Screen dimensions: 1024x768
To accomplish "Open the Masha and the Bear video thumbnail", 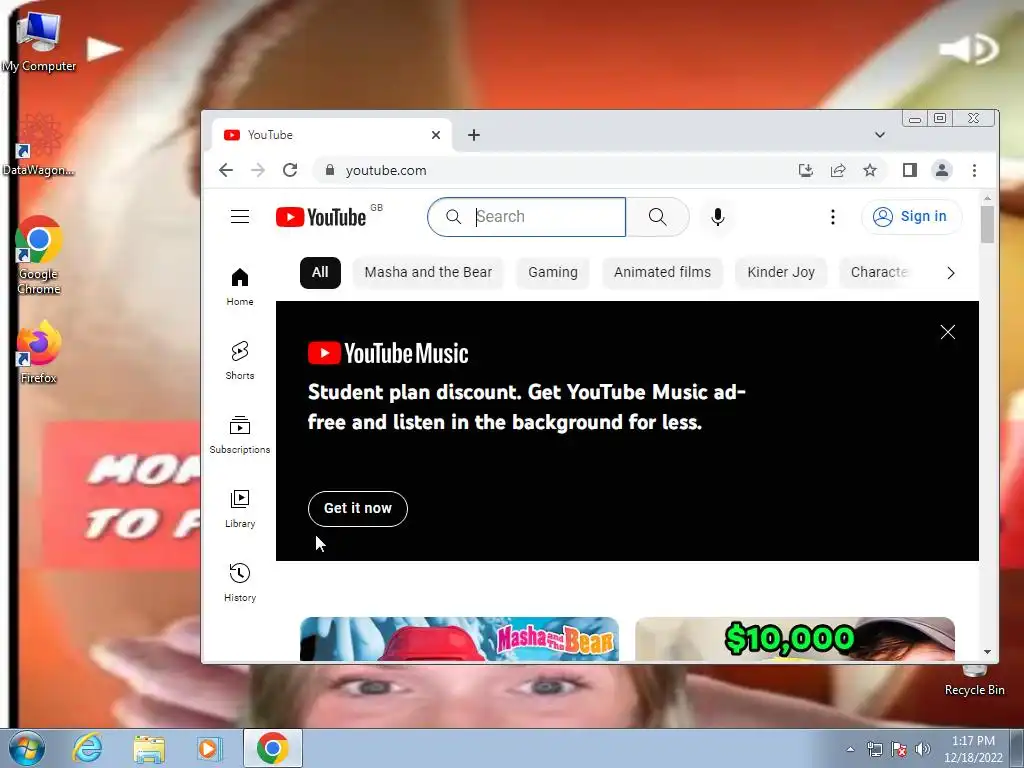I will click(459, 639).
